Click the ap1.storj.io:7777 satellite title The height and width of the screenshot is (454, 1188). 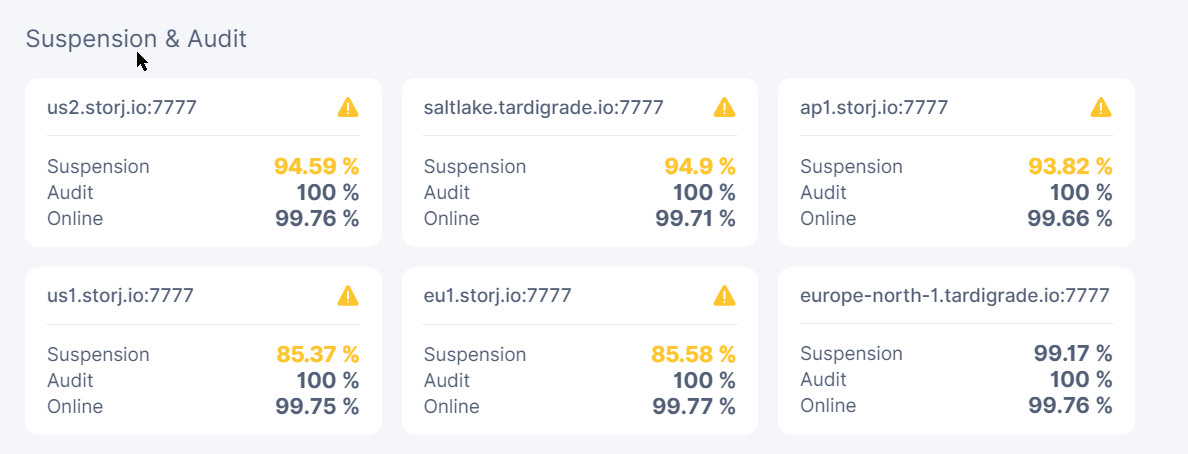[x=874, y=108]
